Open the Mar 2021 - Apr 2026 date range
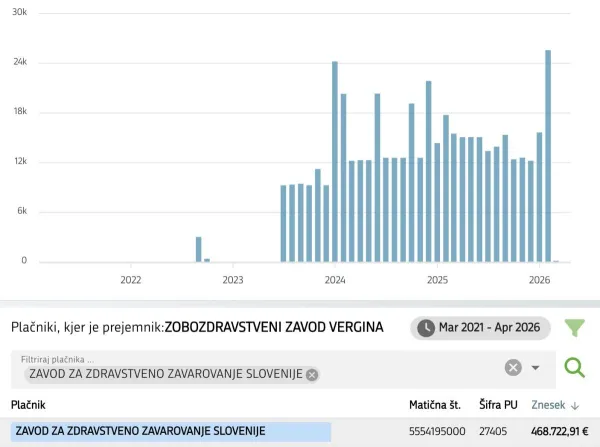The height and width of the screenshot is (447, 600). tap(480, 328)
